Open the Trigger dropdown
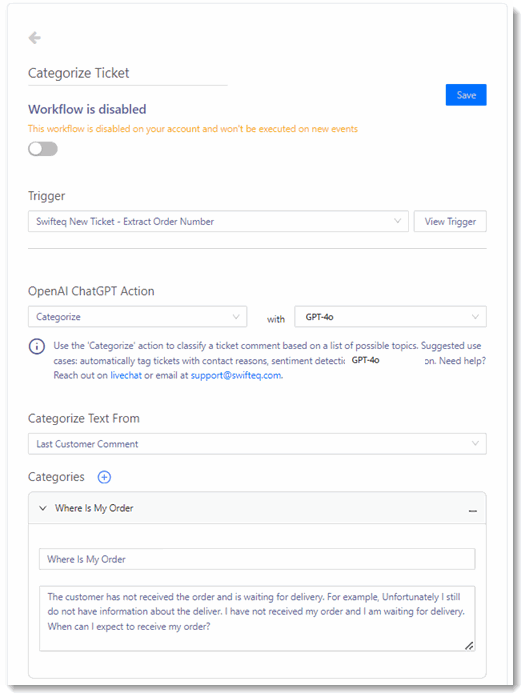Image resolution: width=521 pixels, height=696 pixels. coord(218,221)
